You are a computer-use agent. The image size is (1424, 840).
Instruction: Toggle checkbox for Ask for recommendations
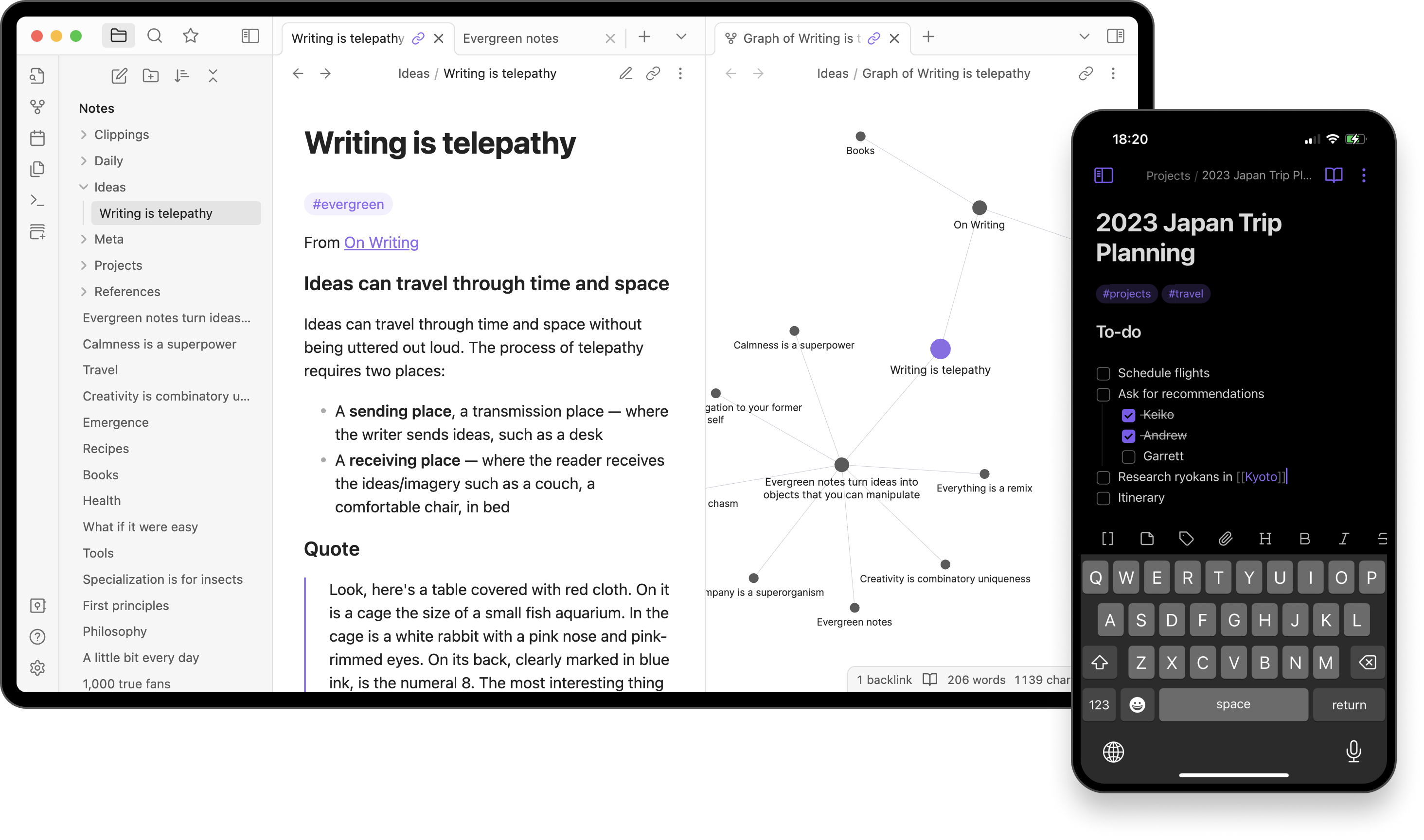point(1103,393)
